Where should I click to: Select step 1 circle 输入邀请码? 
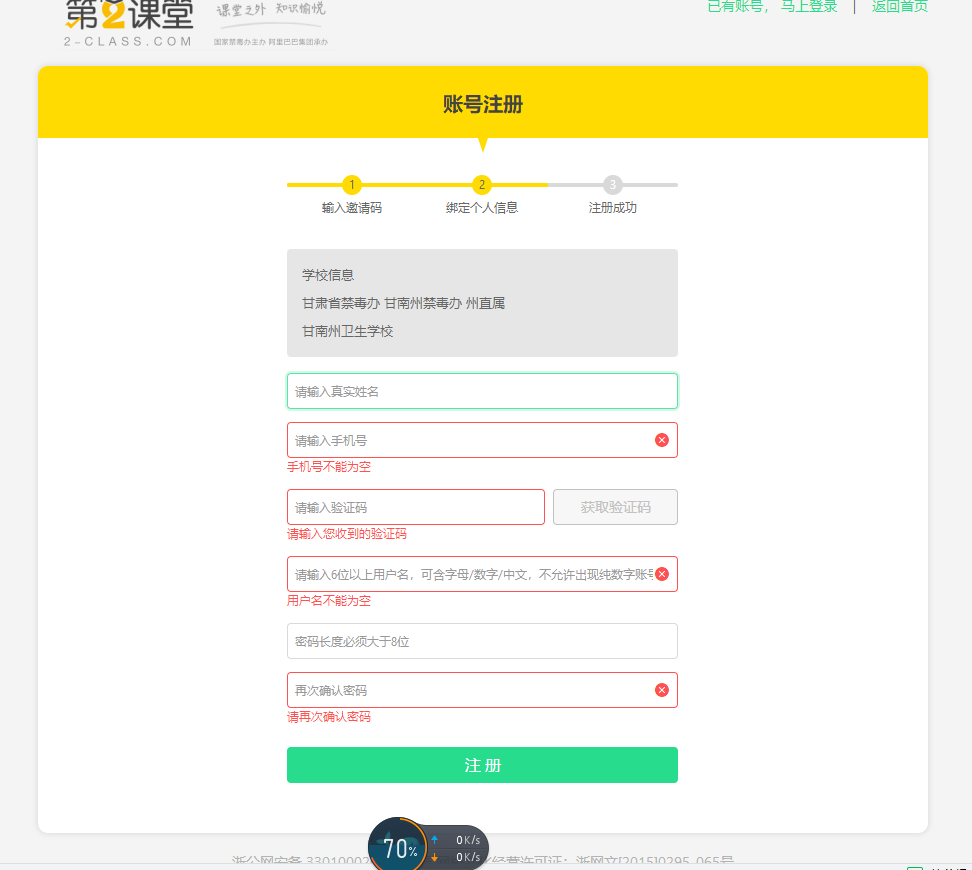(x=352, y=185)
